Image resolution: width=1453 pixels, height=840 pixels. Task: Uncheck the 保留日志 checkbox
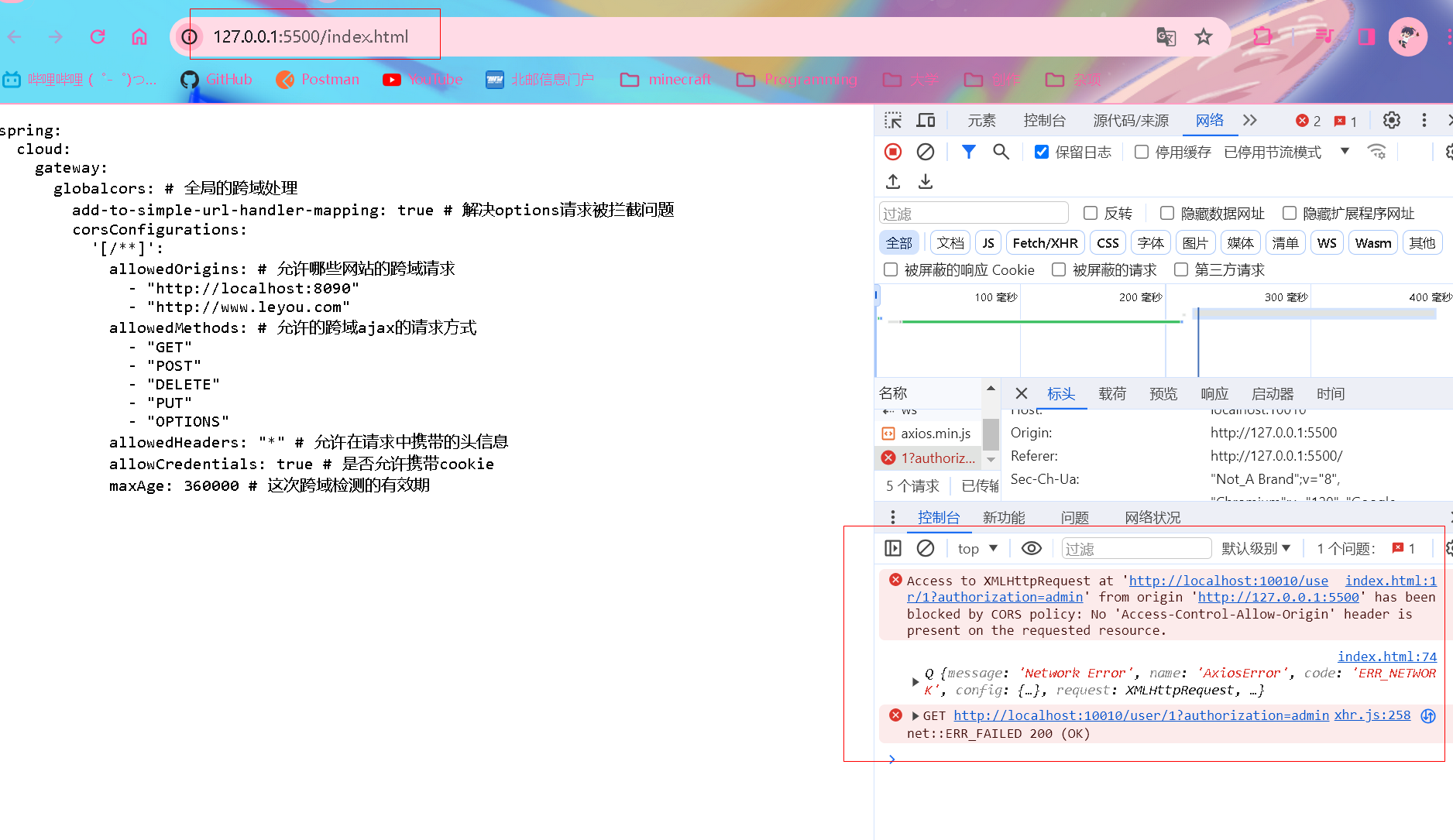1042,152
